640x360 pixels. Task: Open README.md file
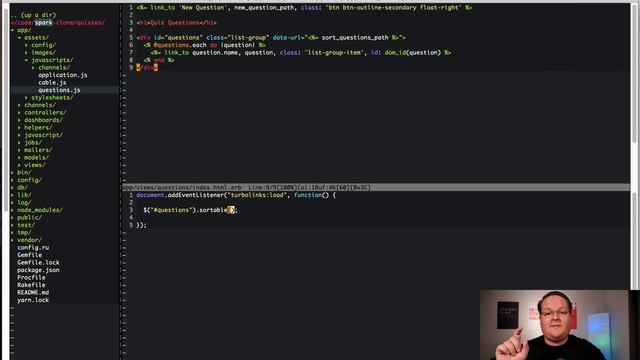[33, 292]
